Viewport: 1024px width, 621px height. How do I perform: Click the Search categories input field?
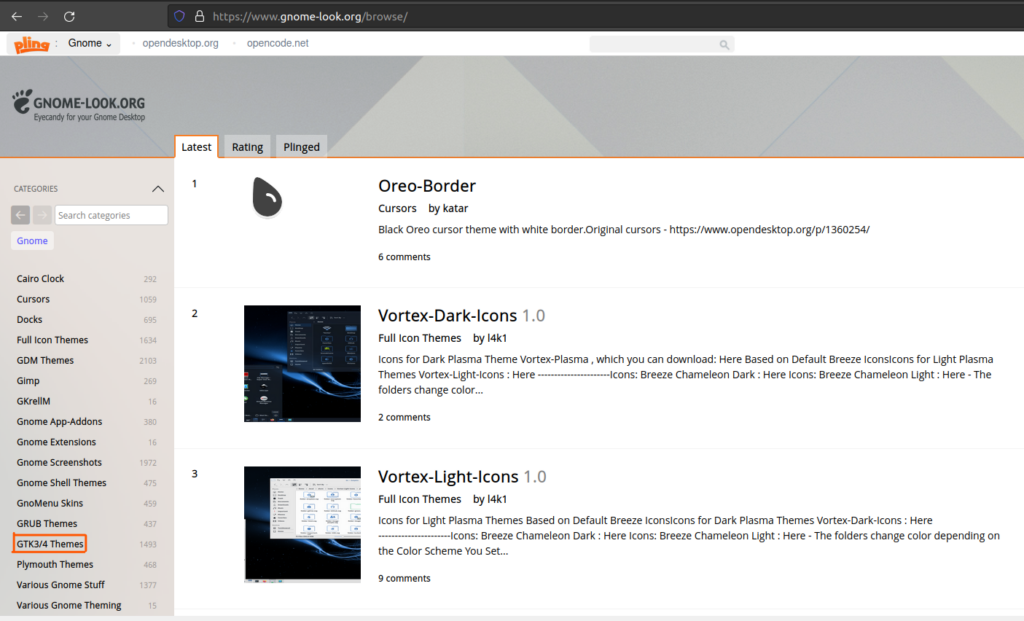point(110,214)
